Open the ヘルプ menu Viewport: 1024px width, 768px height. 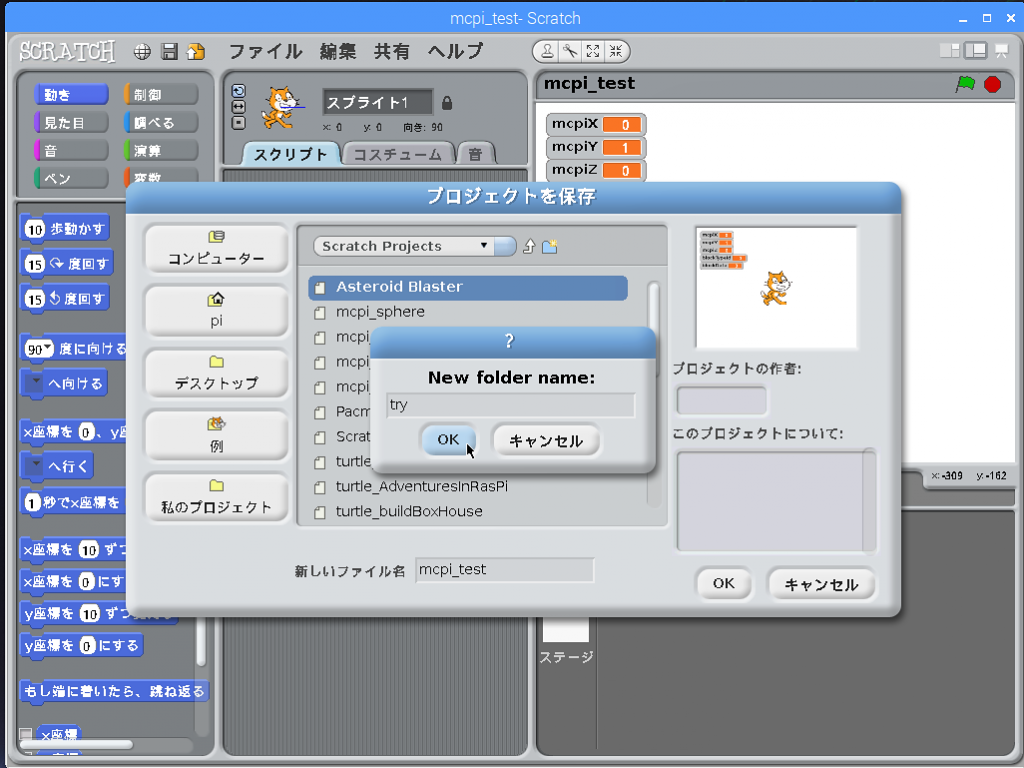(455, 51)
